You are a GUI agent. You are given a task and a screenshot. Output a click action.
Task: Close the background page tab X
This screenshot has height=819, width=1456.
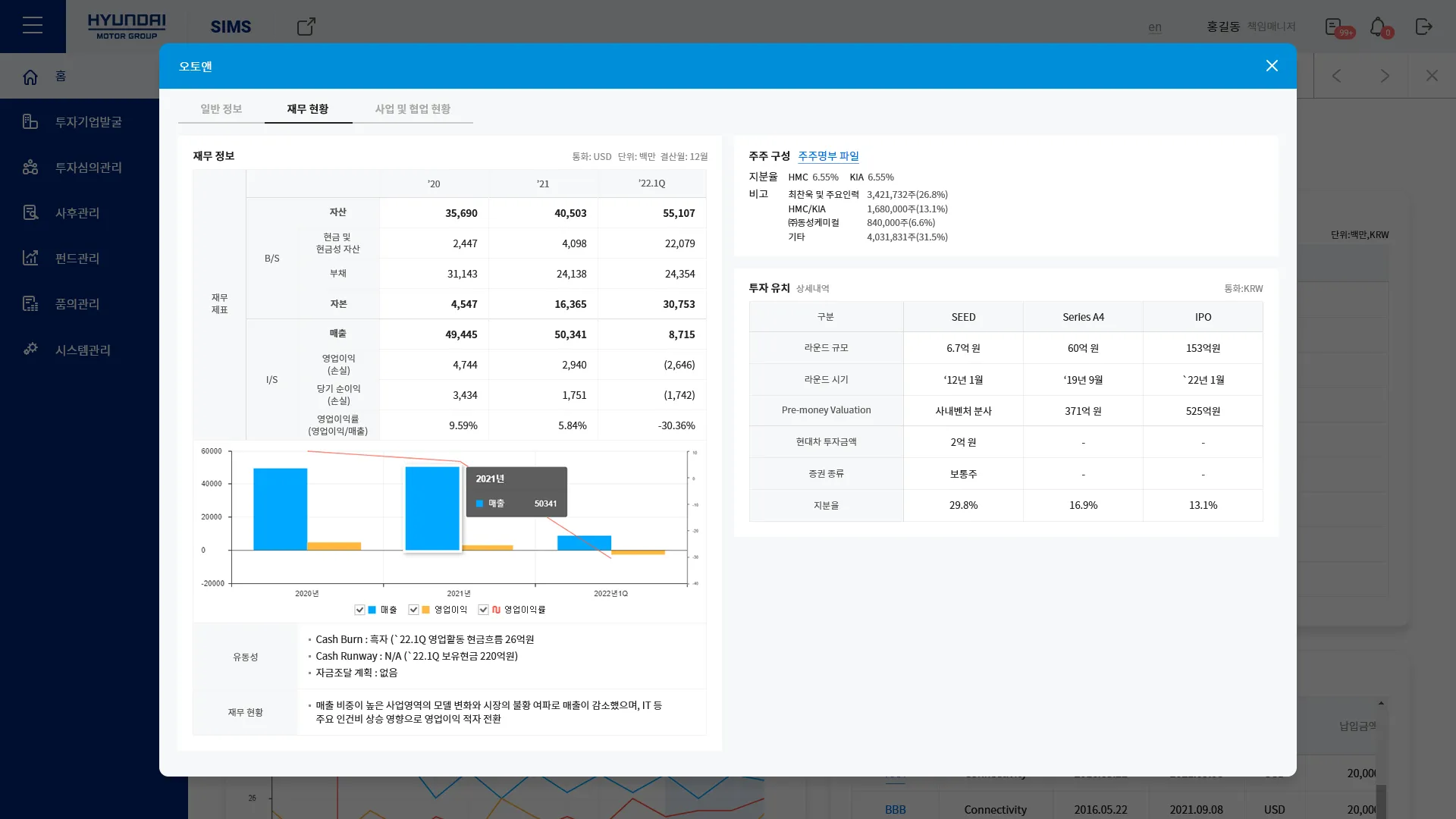[1432, 76]
